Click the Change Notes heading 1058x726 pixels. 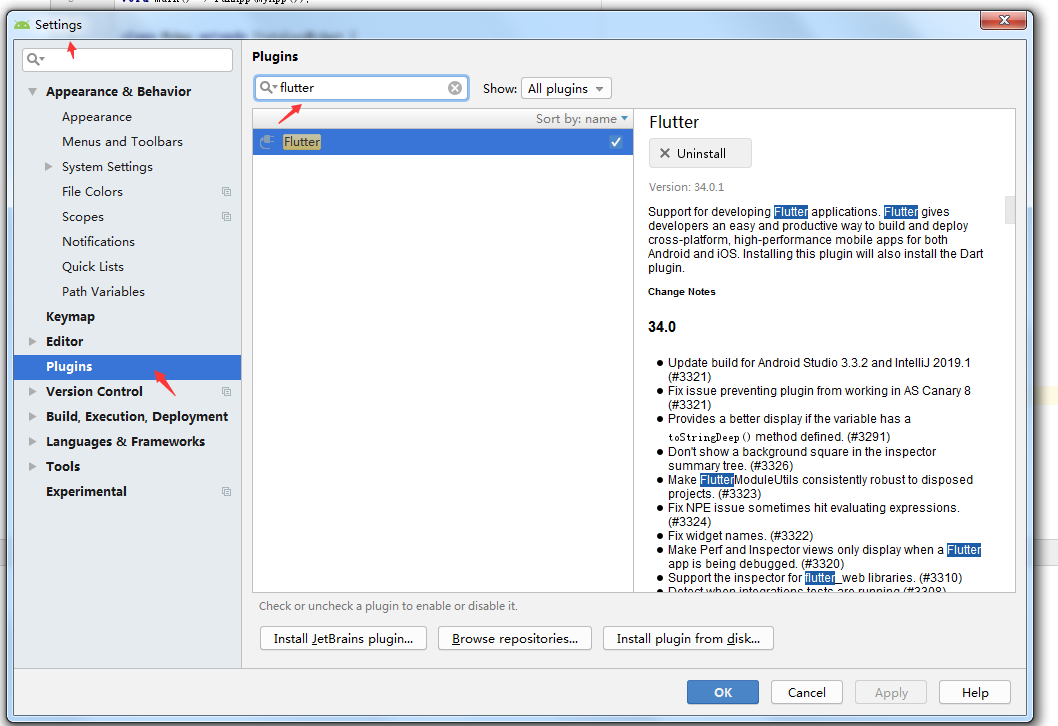pos(681,291)
